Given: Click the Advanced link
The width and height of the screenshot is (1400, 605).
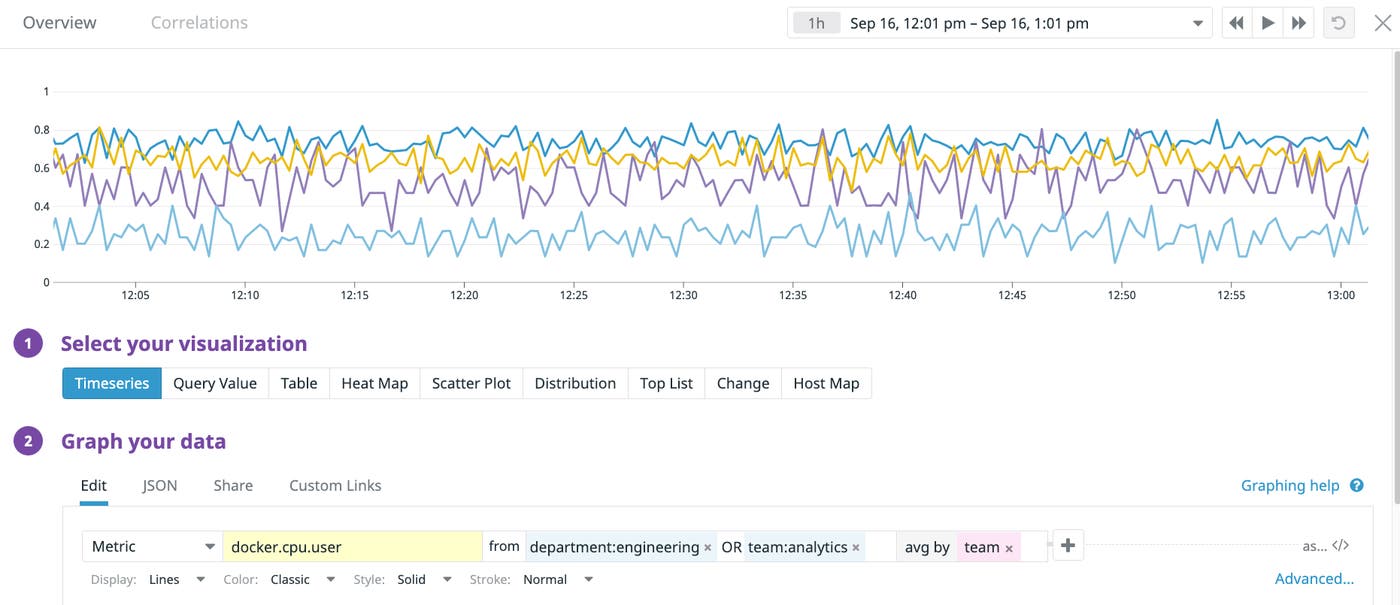Looking at the screenshot, I should (1312, 578).
